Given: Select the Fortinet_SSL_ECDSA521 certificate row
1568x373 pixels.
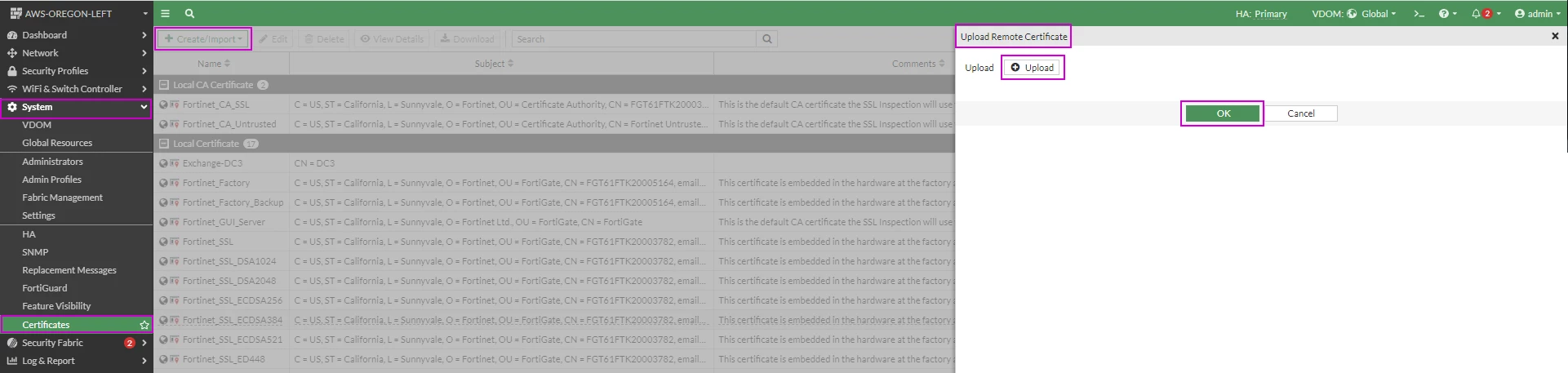Looking at the screenshot, I should click(x=554, y=340).
